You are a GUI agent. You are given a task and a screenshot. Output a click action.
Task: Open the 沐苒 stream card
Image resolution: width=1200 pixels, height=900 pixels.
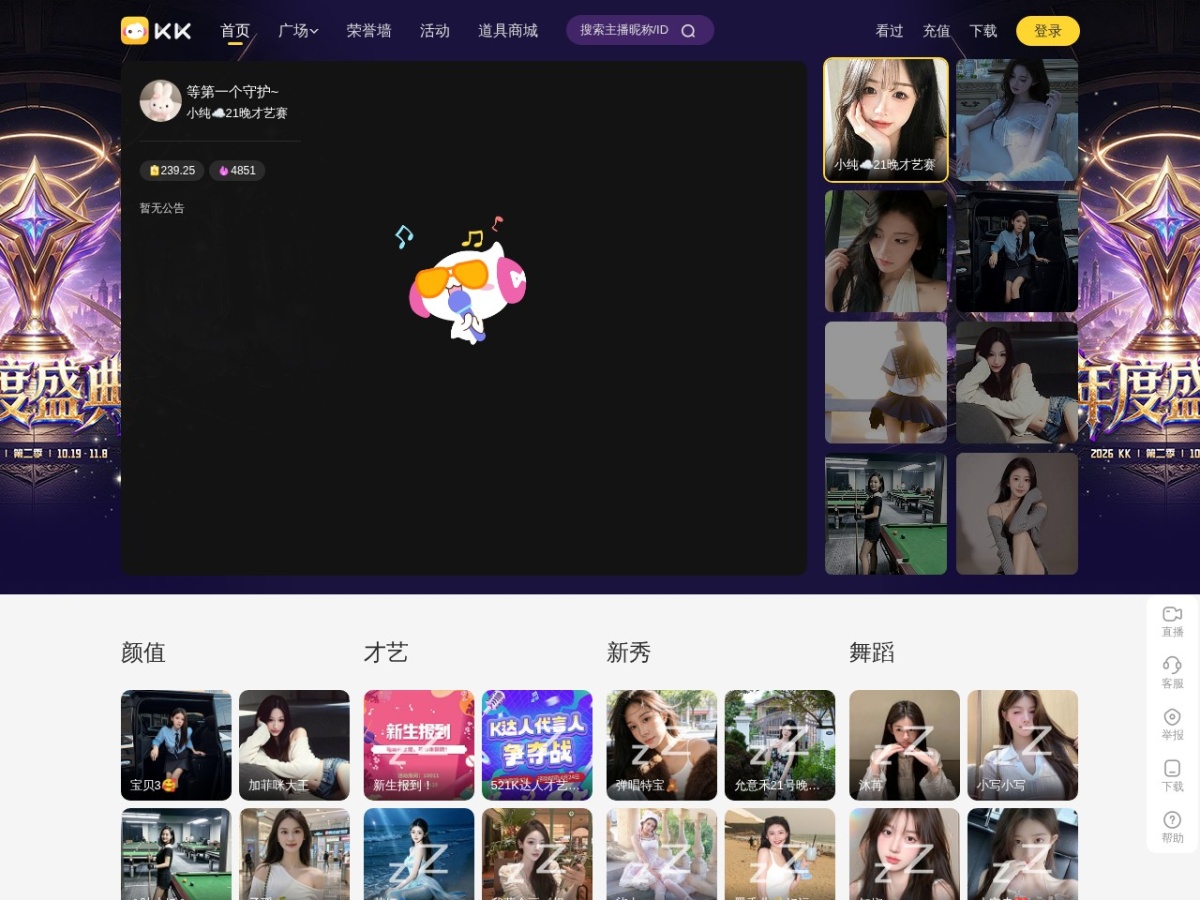coord(905,745)
